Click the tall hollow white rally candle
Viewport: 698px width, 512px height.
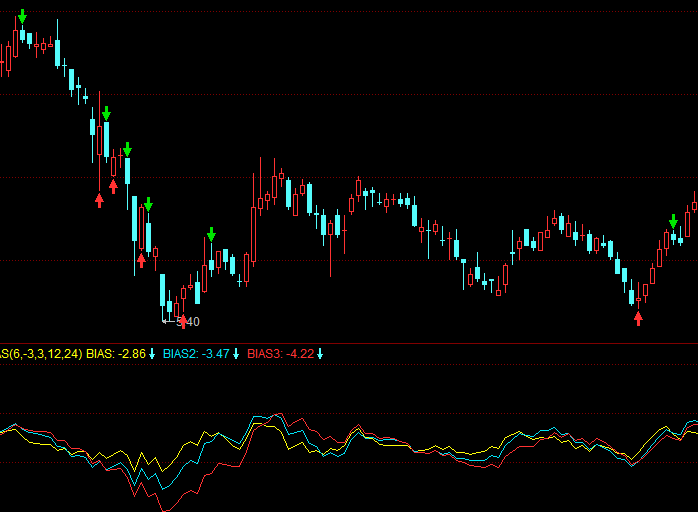pos(252,232)
